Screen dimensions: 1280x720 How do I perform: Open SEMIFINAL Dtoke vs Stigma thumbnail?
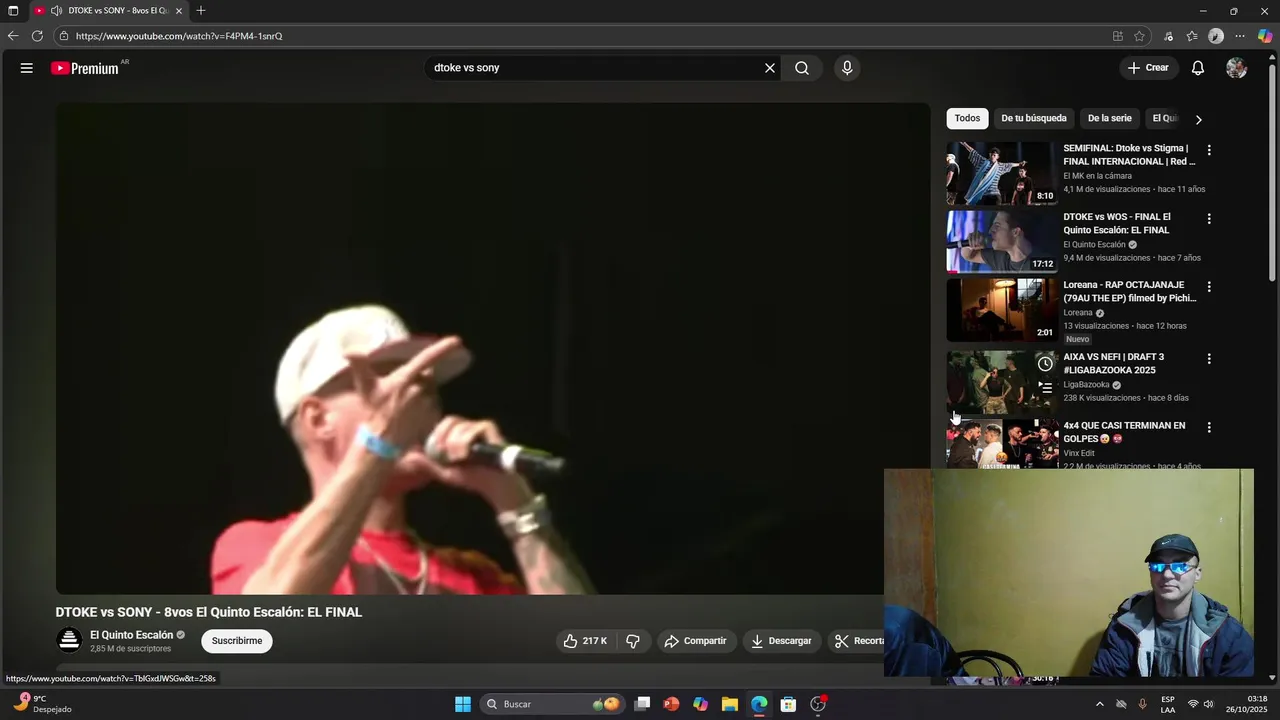pyautogui.click(x=1002, y=173)
